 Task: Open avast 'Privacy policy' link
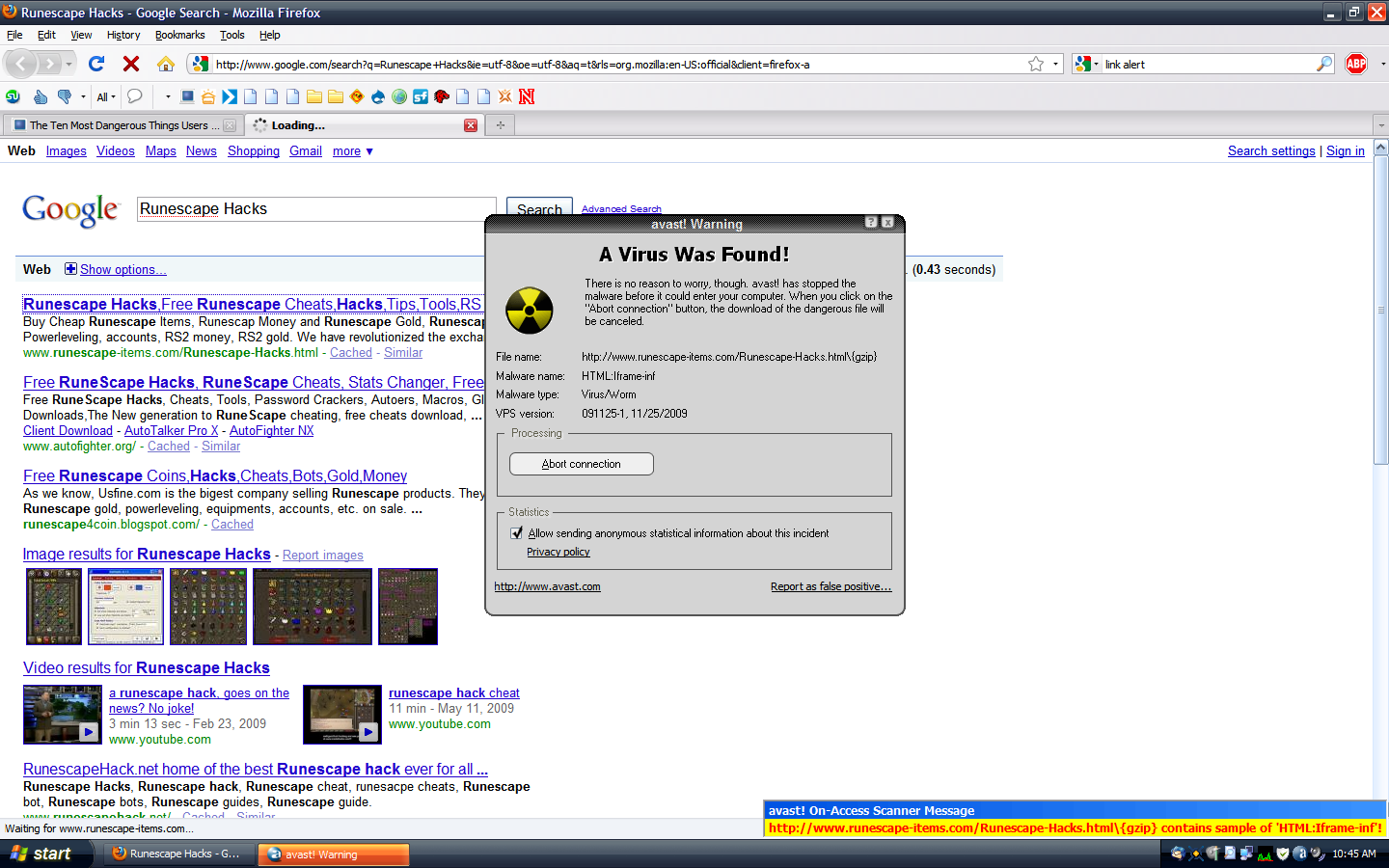558,552
